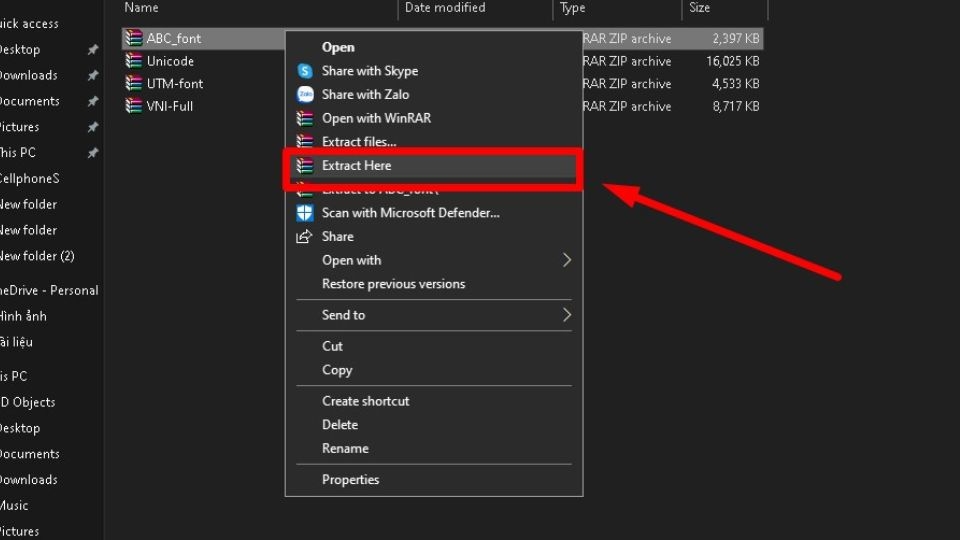This screenshot has width=960, height=540.
Task: Click the 16,025 KB size cell
Action: [733, 61]
